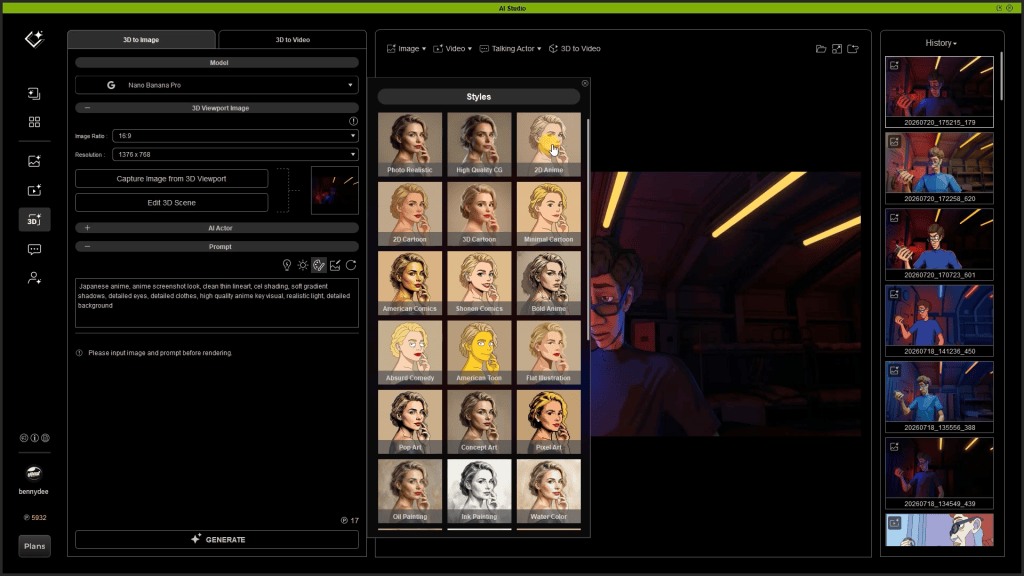Open history item 20260720_175215_179

(x=939, y=91)
